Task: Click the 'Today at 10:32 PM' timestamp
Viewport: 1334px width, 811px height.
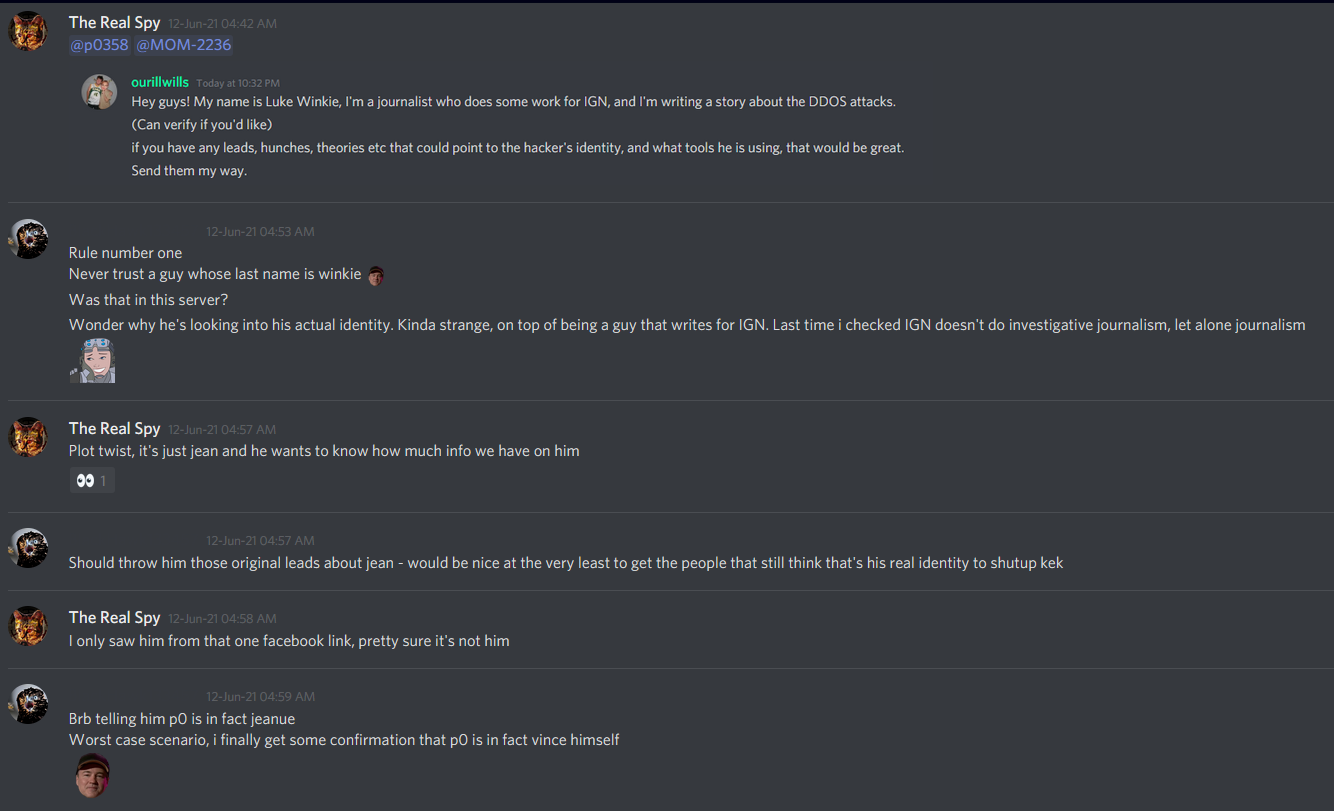Action: pyautogui.click(x=238, y=83)
